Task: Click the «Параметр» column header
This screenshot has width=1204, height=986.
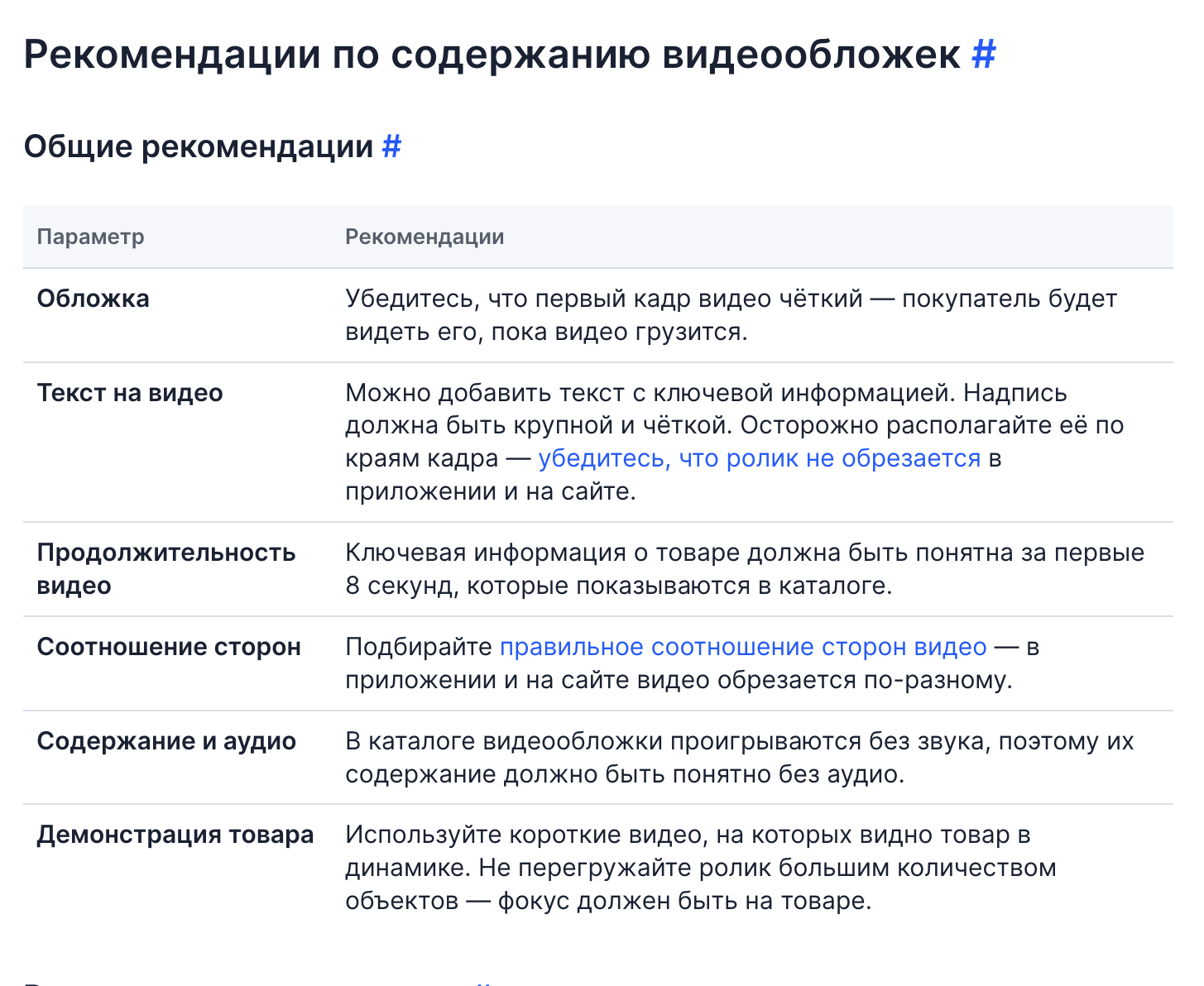Action: pyautogui.click(x=91, y=237)
